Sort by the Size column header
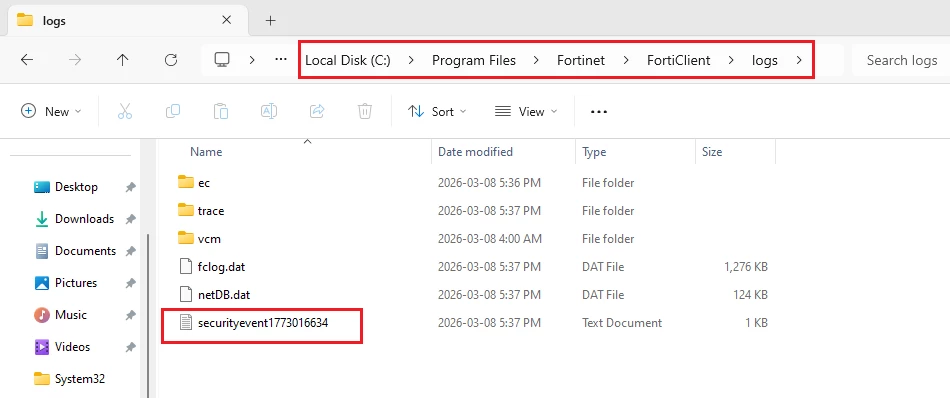950x398 pixels. (x=712, y=151)
